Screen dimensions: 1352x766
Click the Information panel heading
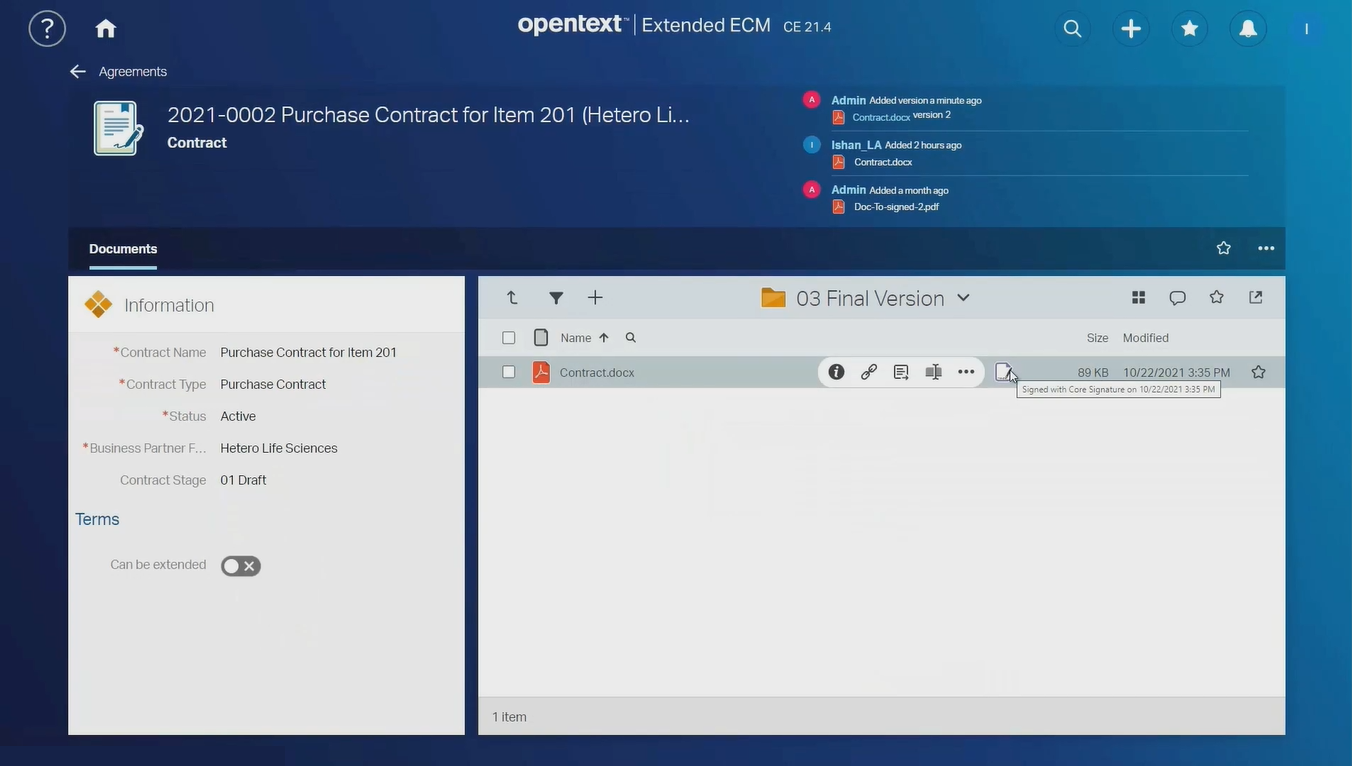click(169, 305)
